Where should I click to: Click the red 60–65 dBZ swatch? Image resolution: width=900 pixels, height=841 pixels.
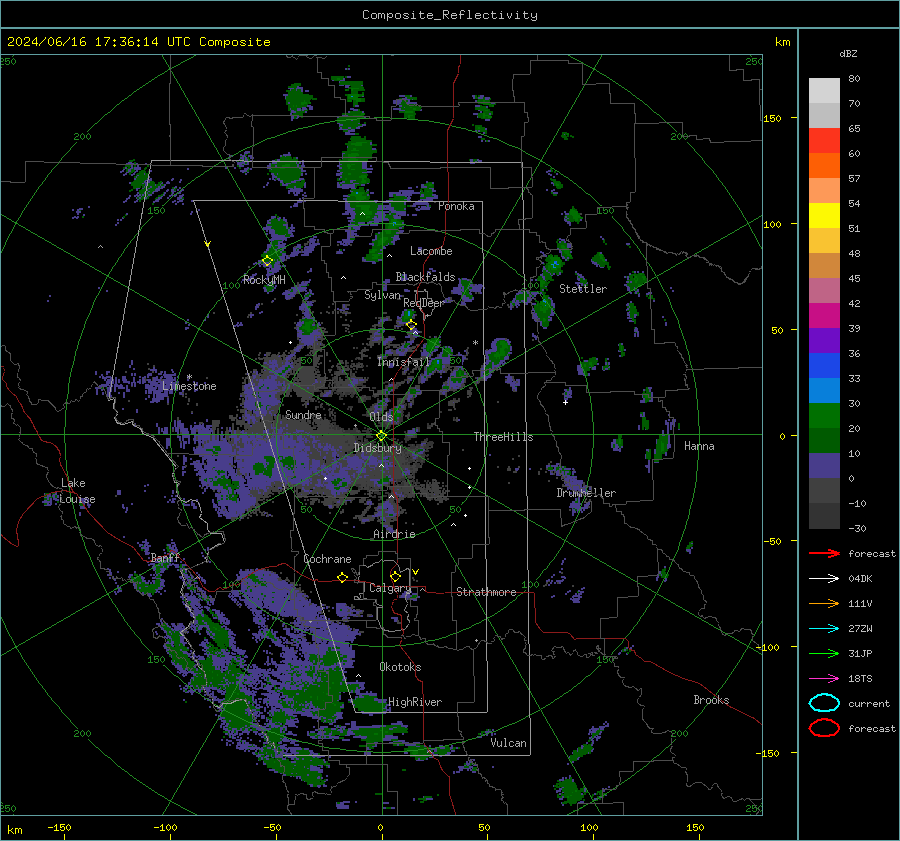(824, 141)
